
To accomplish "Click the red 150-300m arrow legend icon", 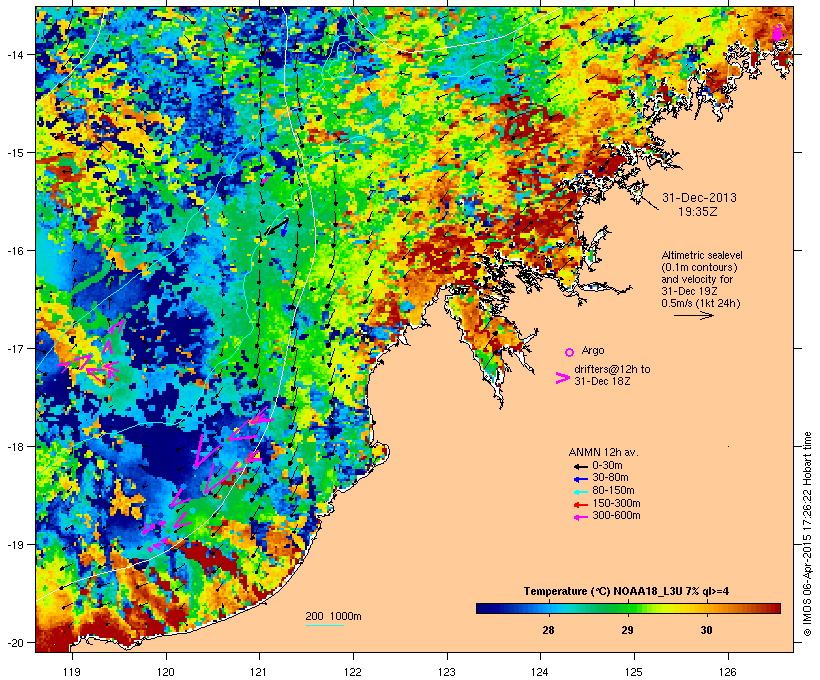I will (581, 505).
